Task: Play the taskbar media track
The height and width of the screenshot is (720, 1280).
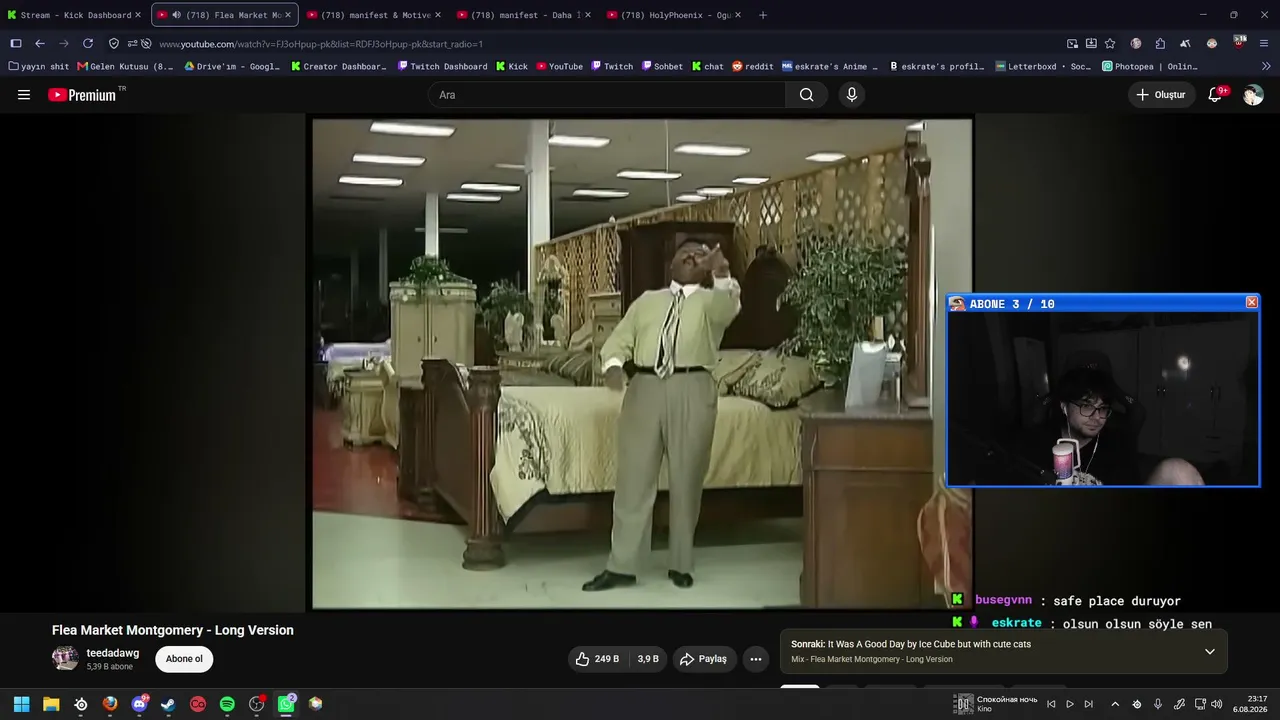Action: click(1070, 704)
